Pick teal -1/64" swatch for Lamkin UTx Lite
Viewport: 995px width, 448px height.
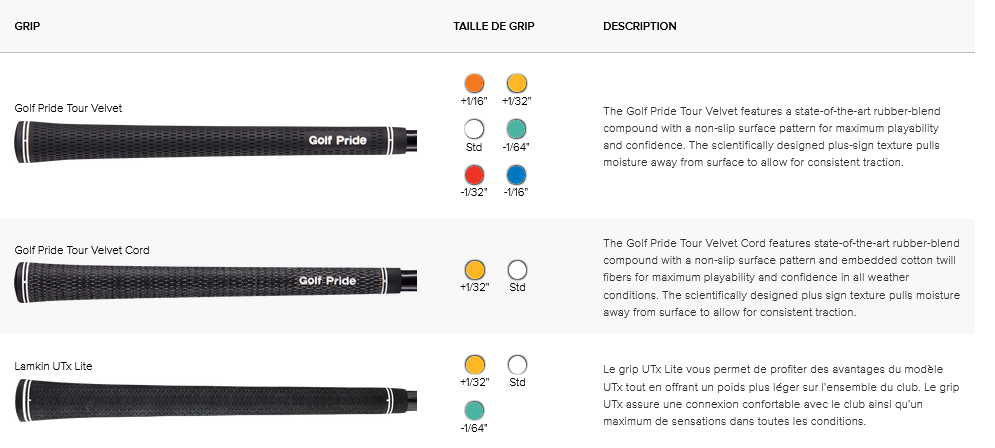[x=474, y=411]
